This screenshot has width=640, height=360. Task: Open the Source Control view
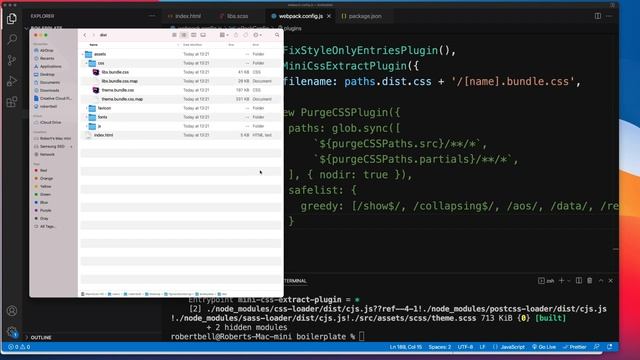(x=12, y=60)
